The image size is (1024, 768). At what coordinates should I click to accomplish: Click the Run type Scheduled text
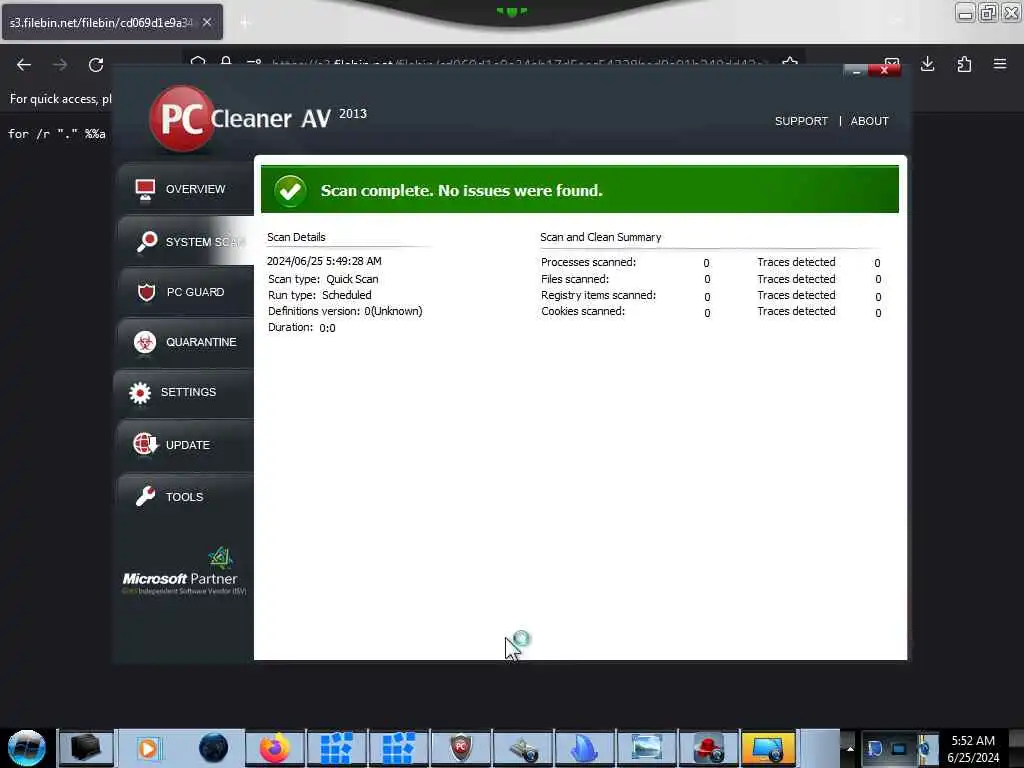click(319, 295)
